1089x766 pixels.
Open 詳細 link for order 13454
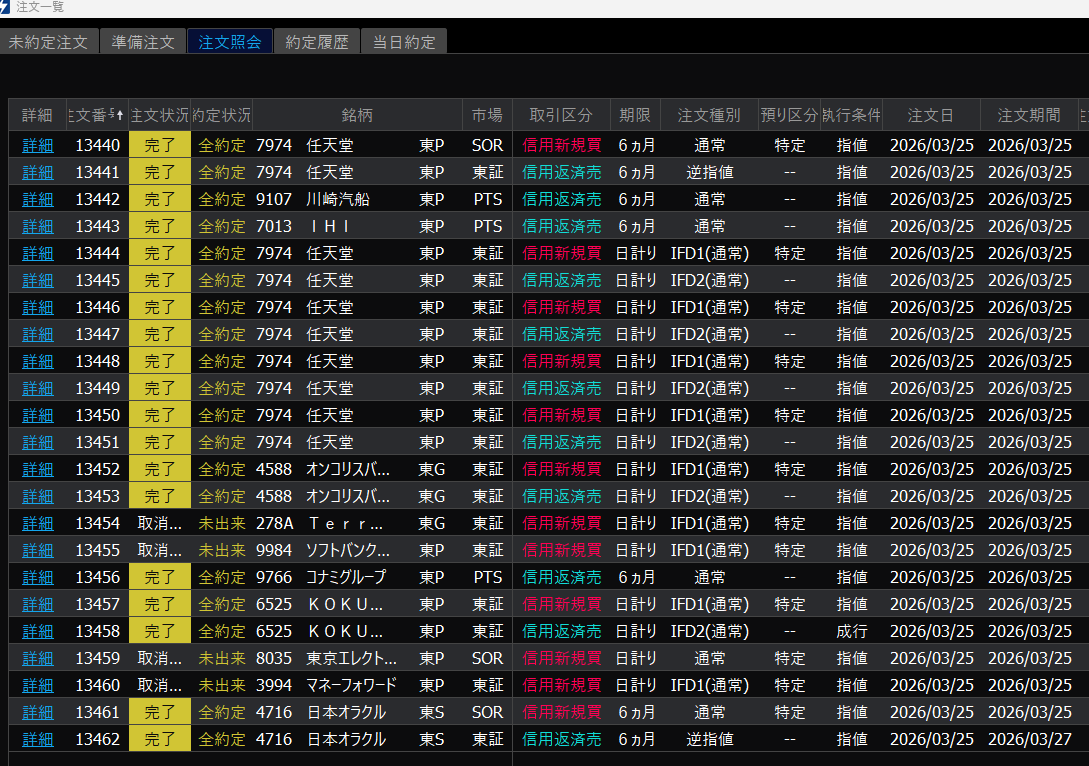coord(38,523)
